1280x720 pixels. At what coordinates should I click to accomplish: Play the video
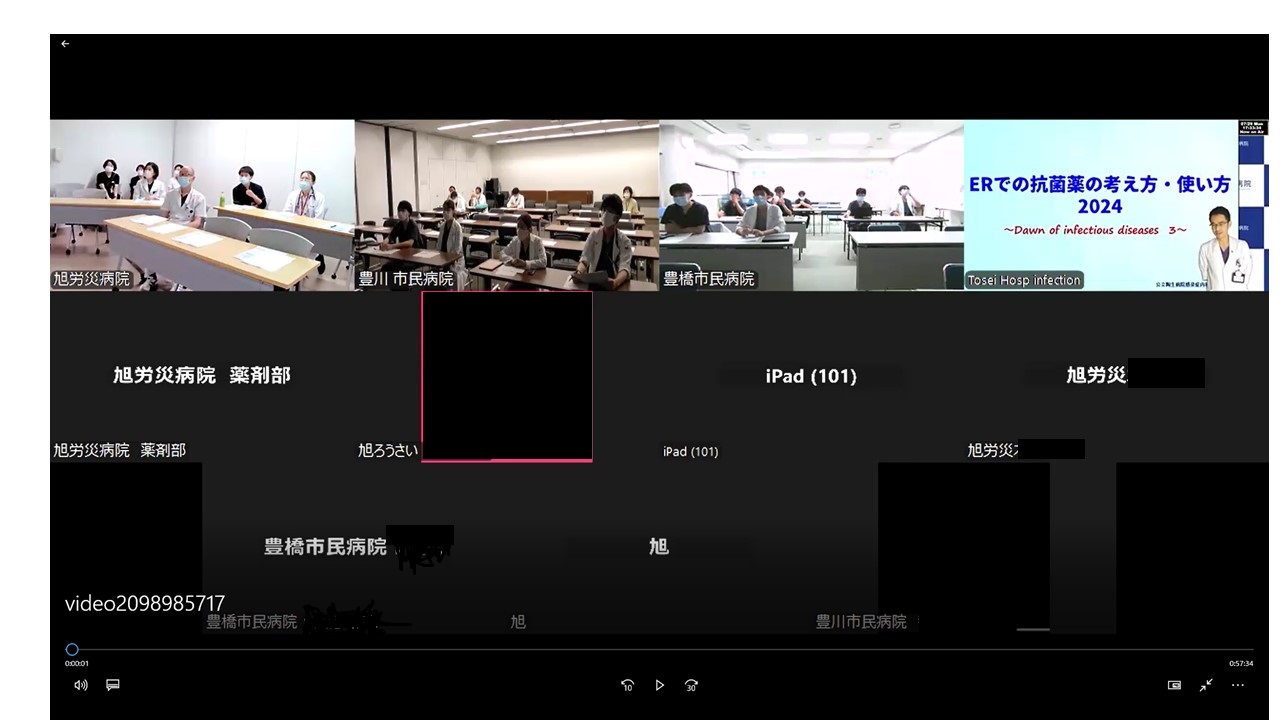point(659,685)
